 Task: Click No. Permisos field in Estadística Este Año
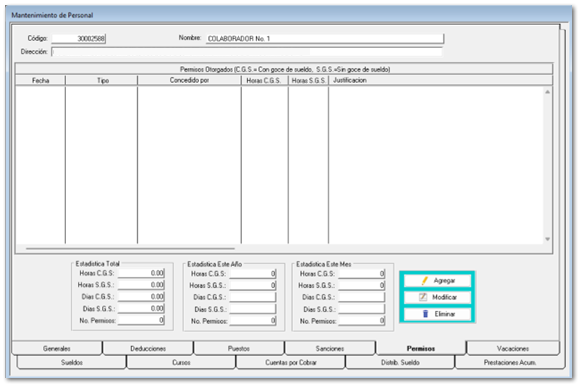(x=253, y=321)
